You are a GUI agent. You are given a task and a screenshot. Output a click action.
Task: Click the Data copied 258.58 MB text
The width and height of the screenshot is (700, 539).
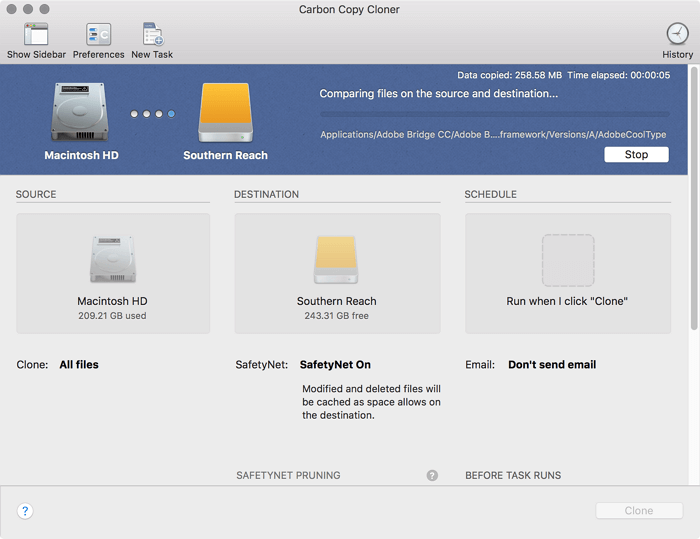(x=509, y=75)
